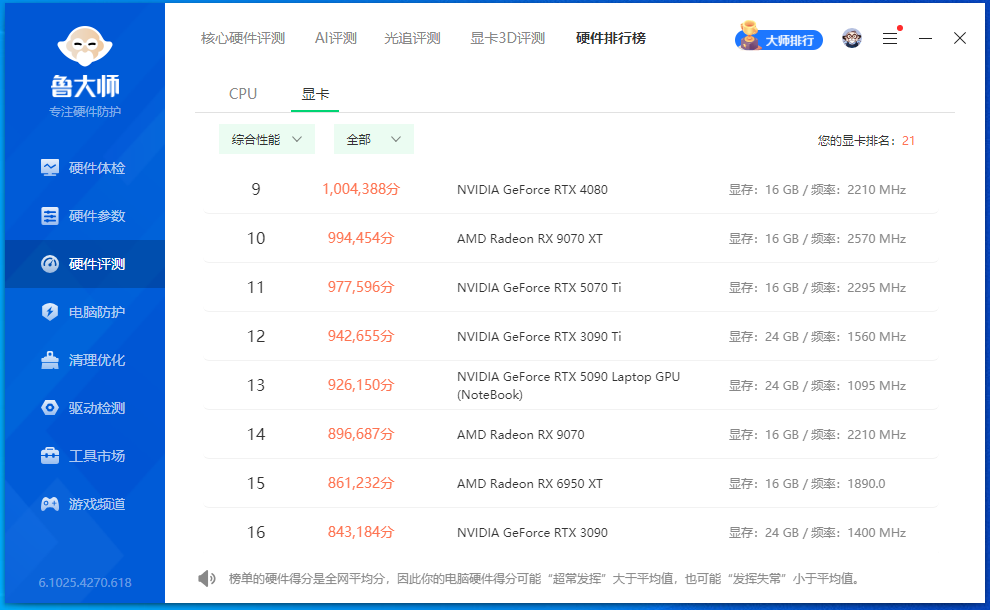Expand the 全部 filter dropdown
This screenshot has width=990, height=610.
[374, 140]
